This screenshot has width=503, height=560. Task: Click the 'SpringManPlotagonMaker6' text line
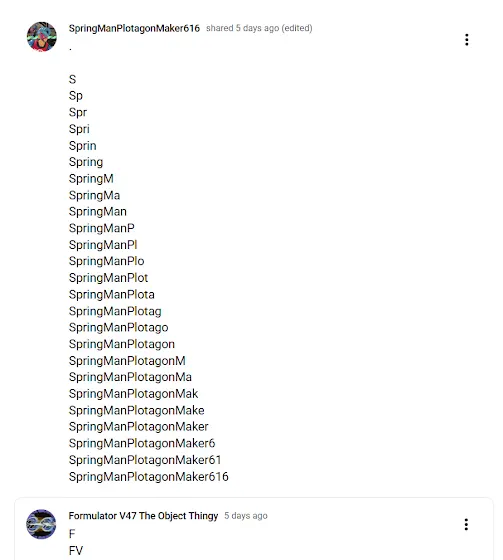tap(142, 444)
